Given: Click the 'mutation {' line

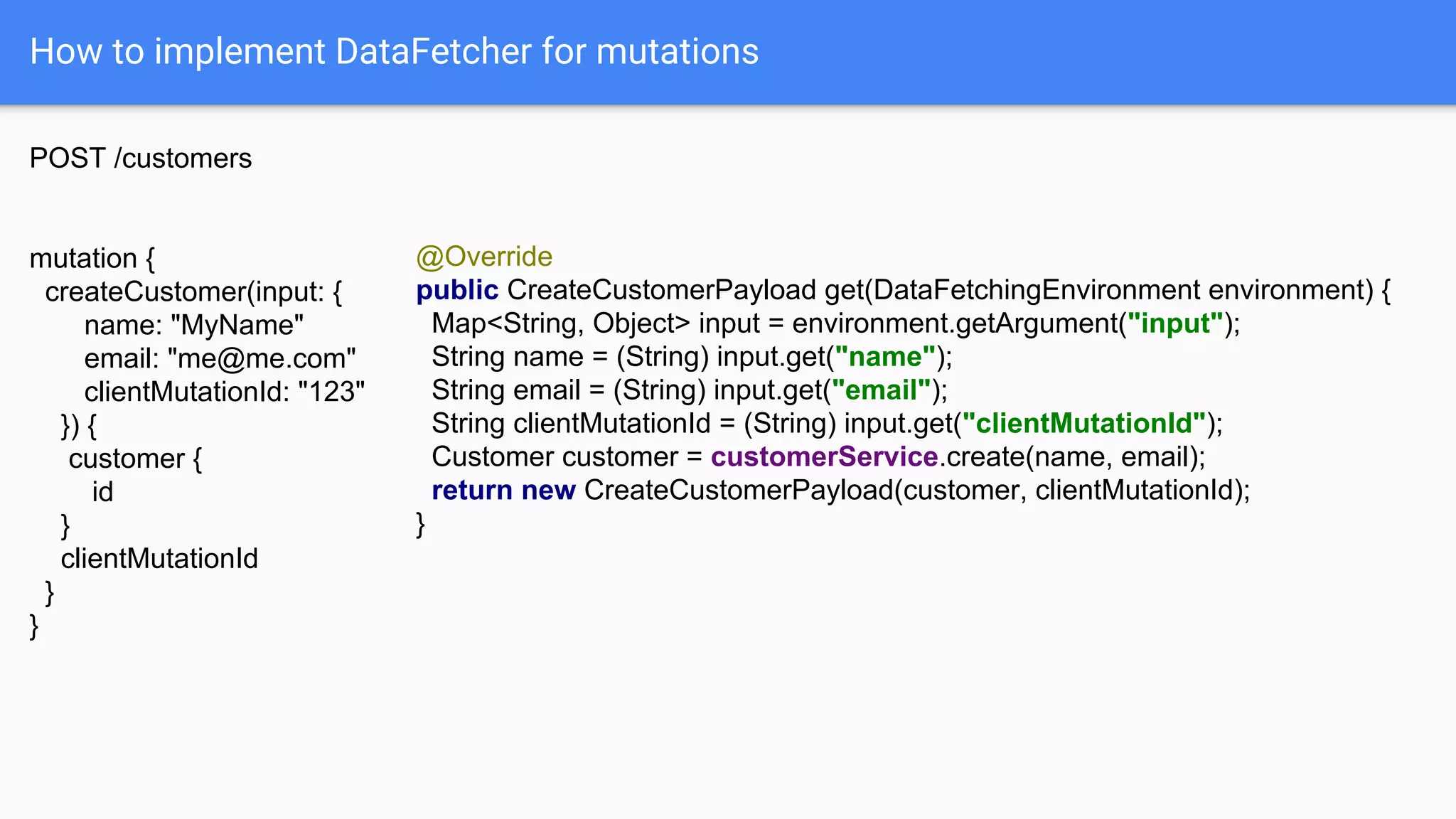Looking at the screenshot, I should point(92,258).
